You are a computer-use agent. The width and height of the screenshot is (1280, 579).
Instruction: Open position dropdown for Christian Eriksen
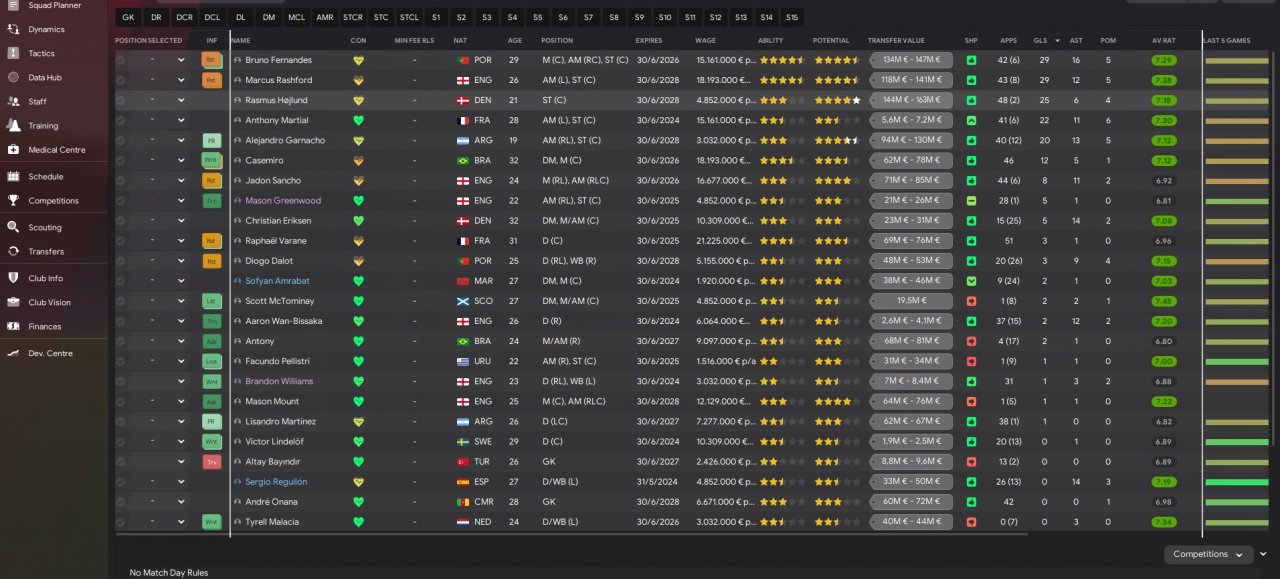[x=181, y=220]
